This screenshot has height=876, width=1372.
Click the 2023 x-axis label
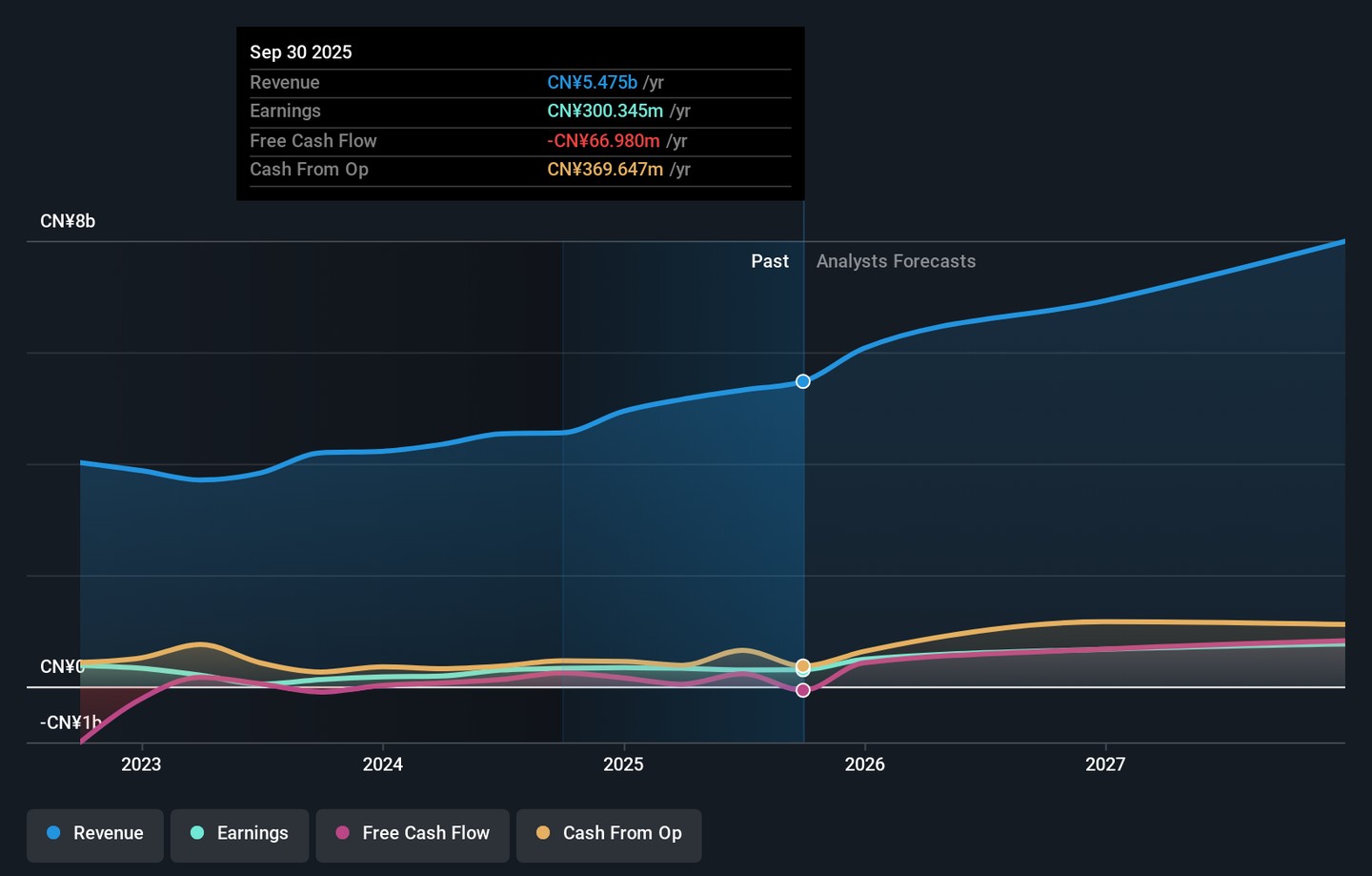141,764
